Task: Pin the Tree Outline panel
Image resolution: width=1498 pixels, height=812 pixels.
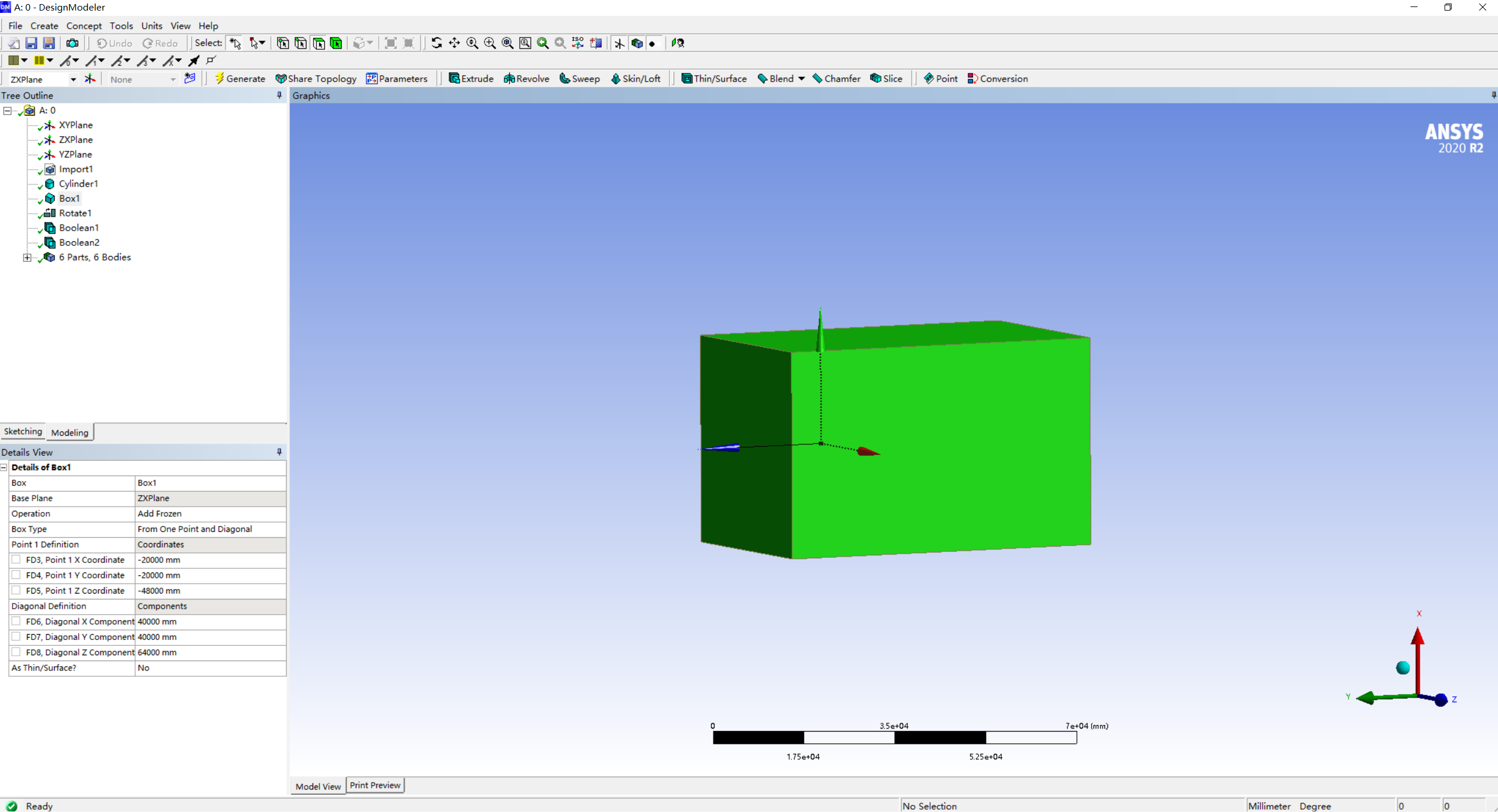Action: coord(280,95)
